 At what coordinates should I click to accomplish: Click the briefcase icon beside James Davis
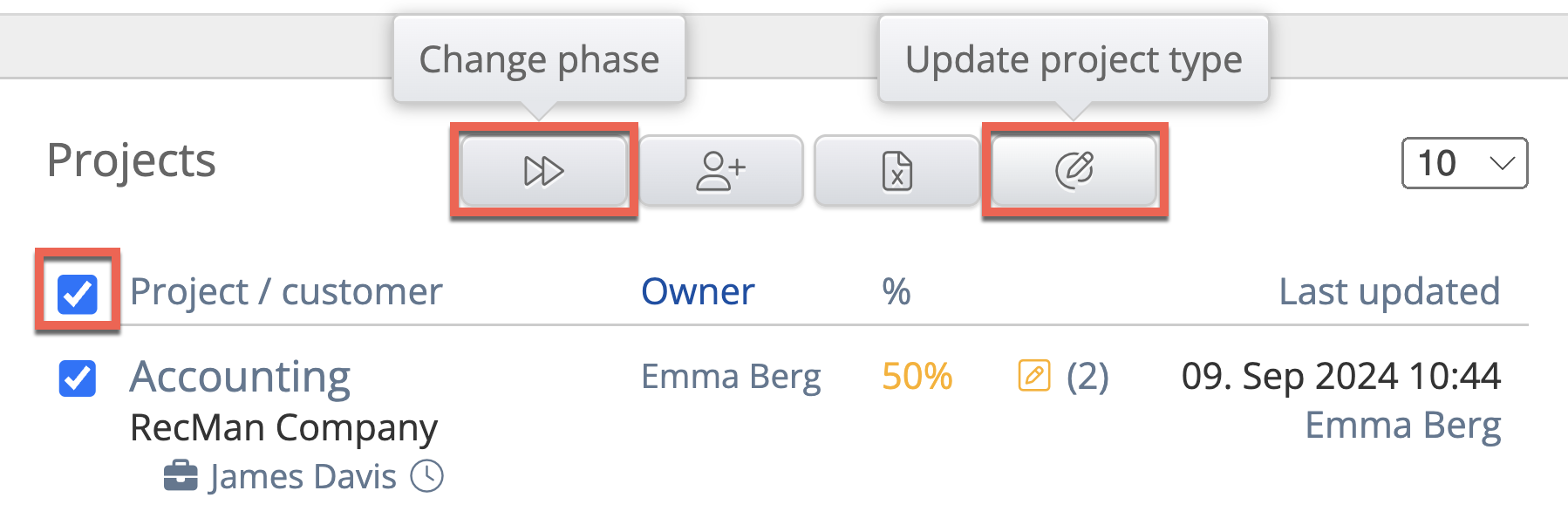(x=181, y=476)
